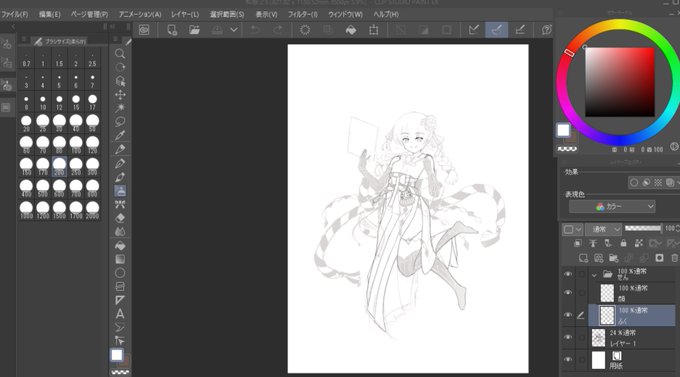Open a file with the folder icon
This screenshot has width=680, height=377.
[194, 30]
